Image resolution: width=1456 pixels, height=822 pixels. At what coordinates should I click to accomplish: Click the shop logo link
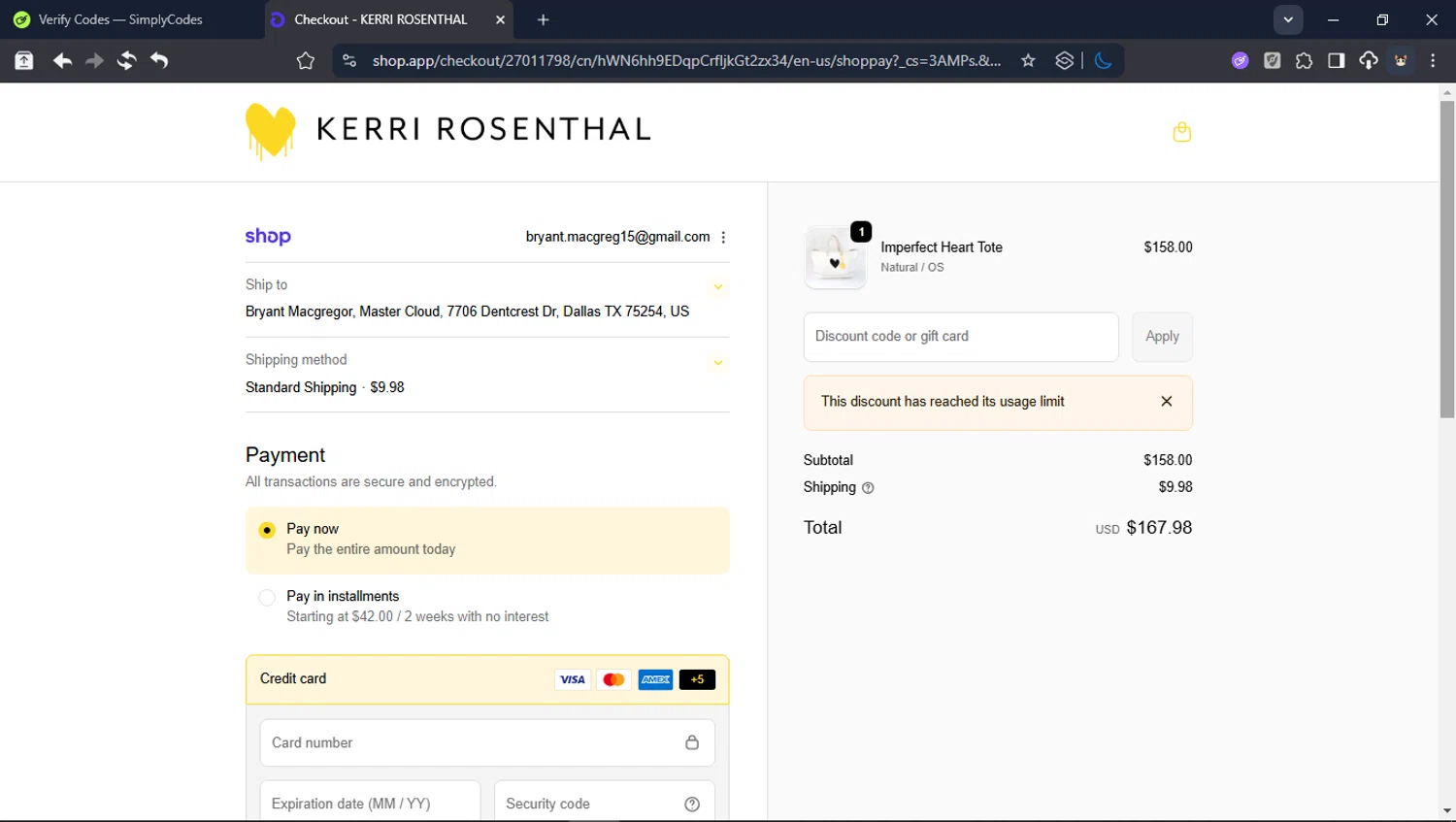click(268, 236)
